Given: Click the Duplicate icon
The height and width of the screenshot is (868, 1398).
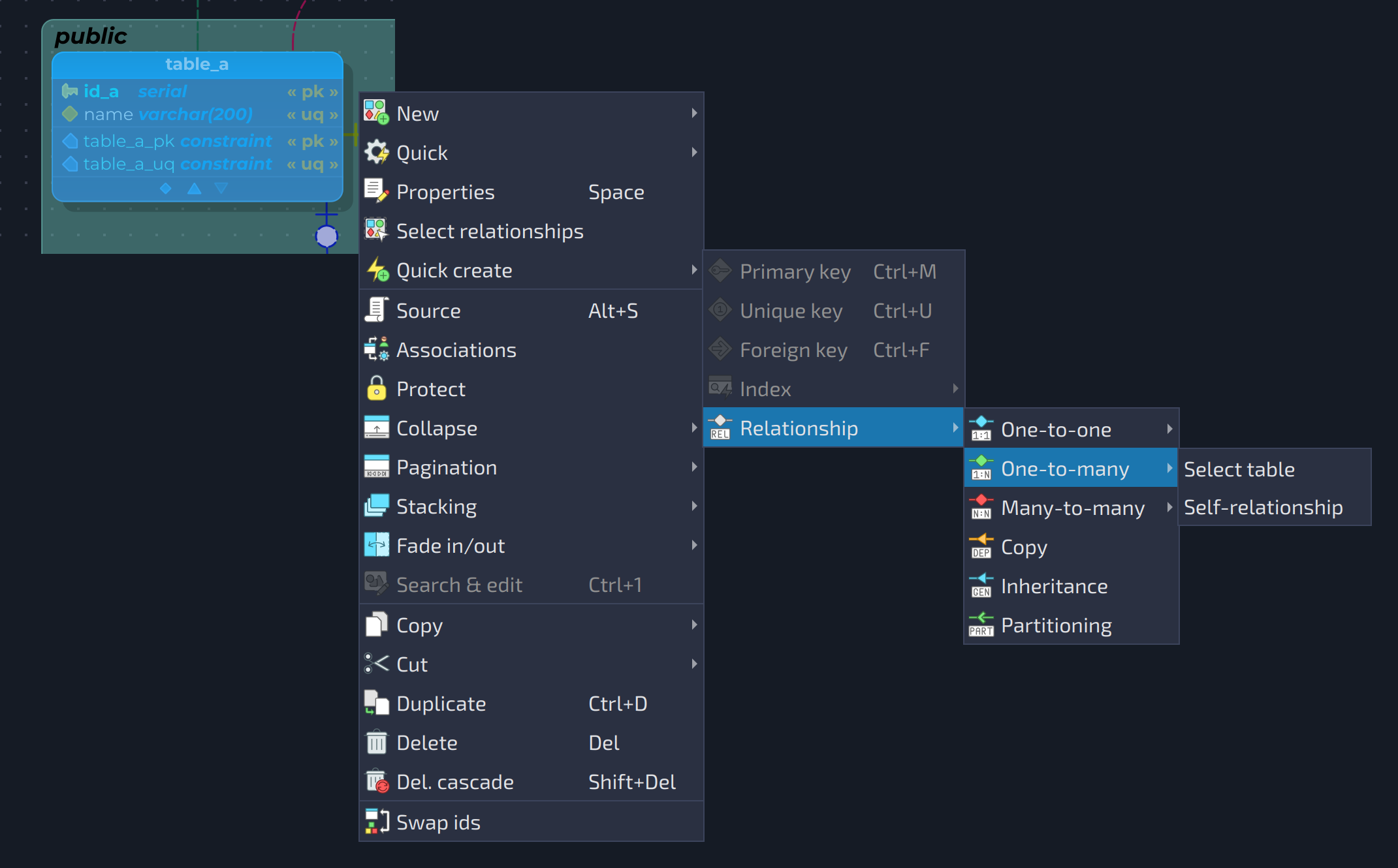Looking at the screenshot, I should [377, 703].
